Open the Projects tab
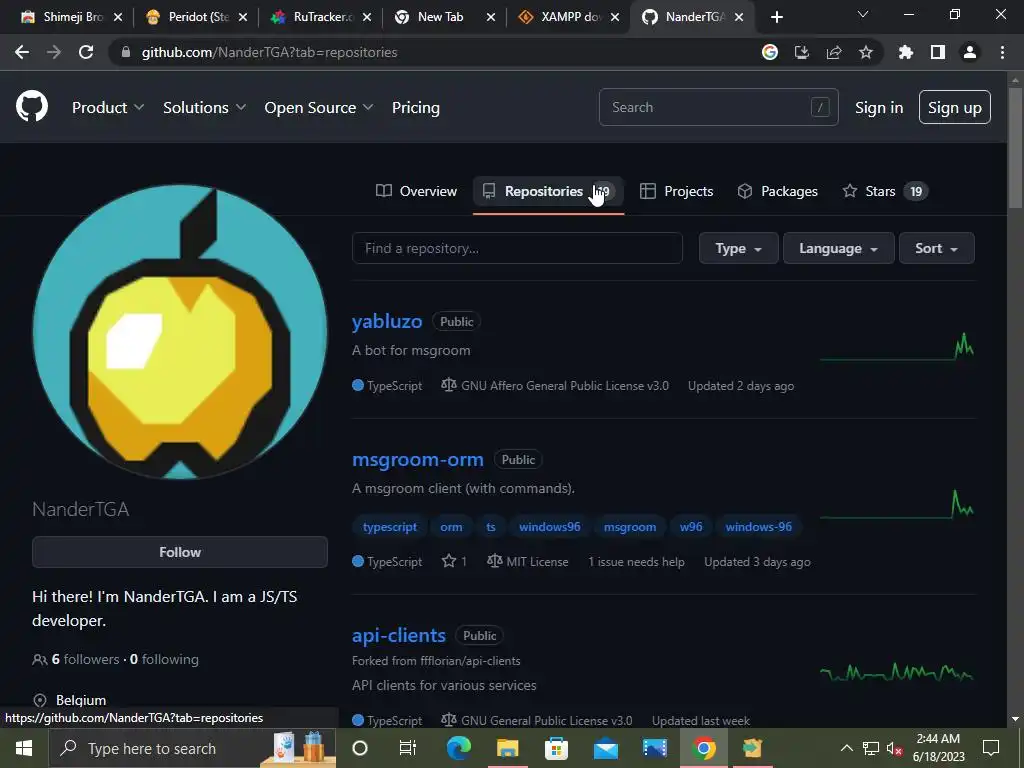The width and height of the screenshot is (1024, 768). (x=677, y=191)
